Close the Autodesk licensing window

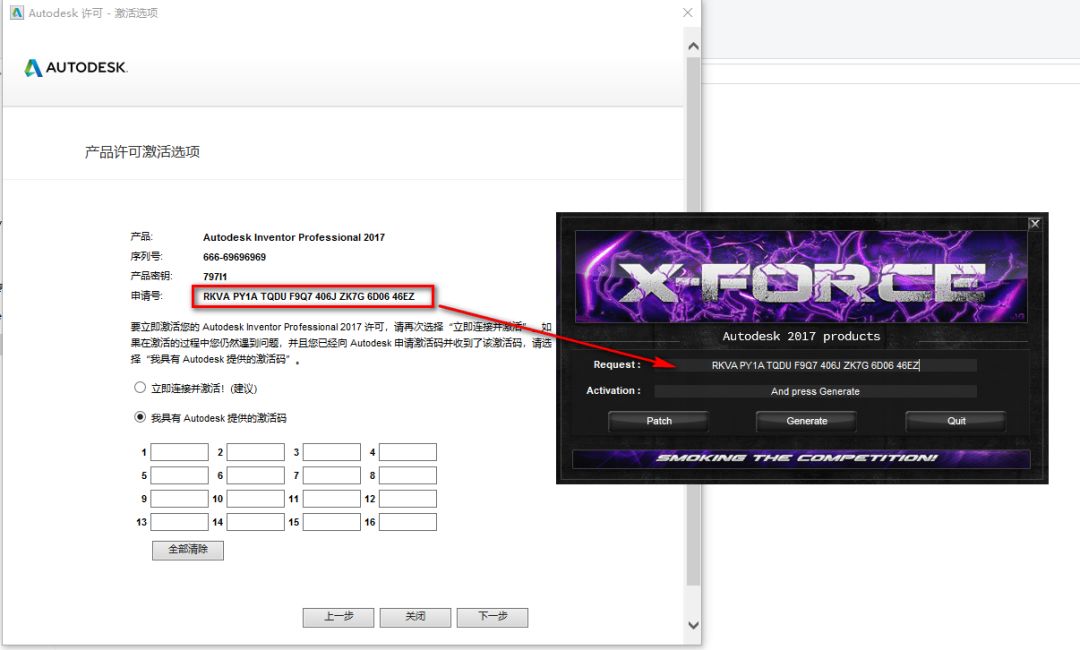[688, 13]
